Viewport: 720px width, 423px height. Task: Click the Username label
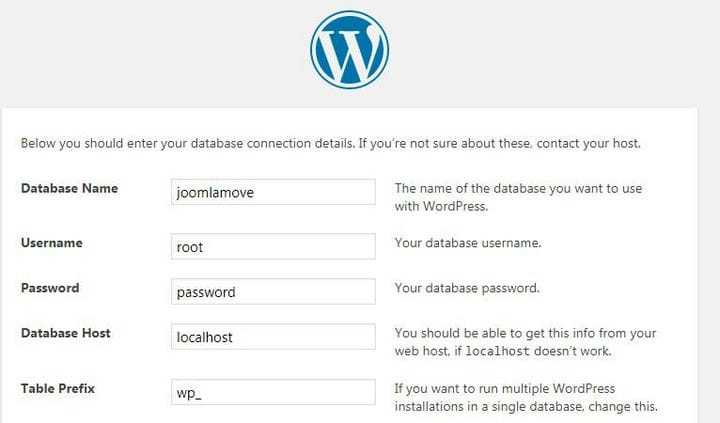52,243
